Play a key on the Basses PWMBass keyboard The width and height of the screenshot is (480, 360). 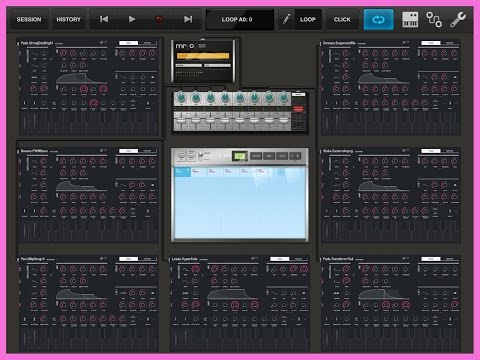click(90, 232)
